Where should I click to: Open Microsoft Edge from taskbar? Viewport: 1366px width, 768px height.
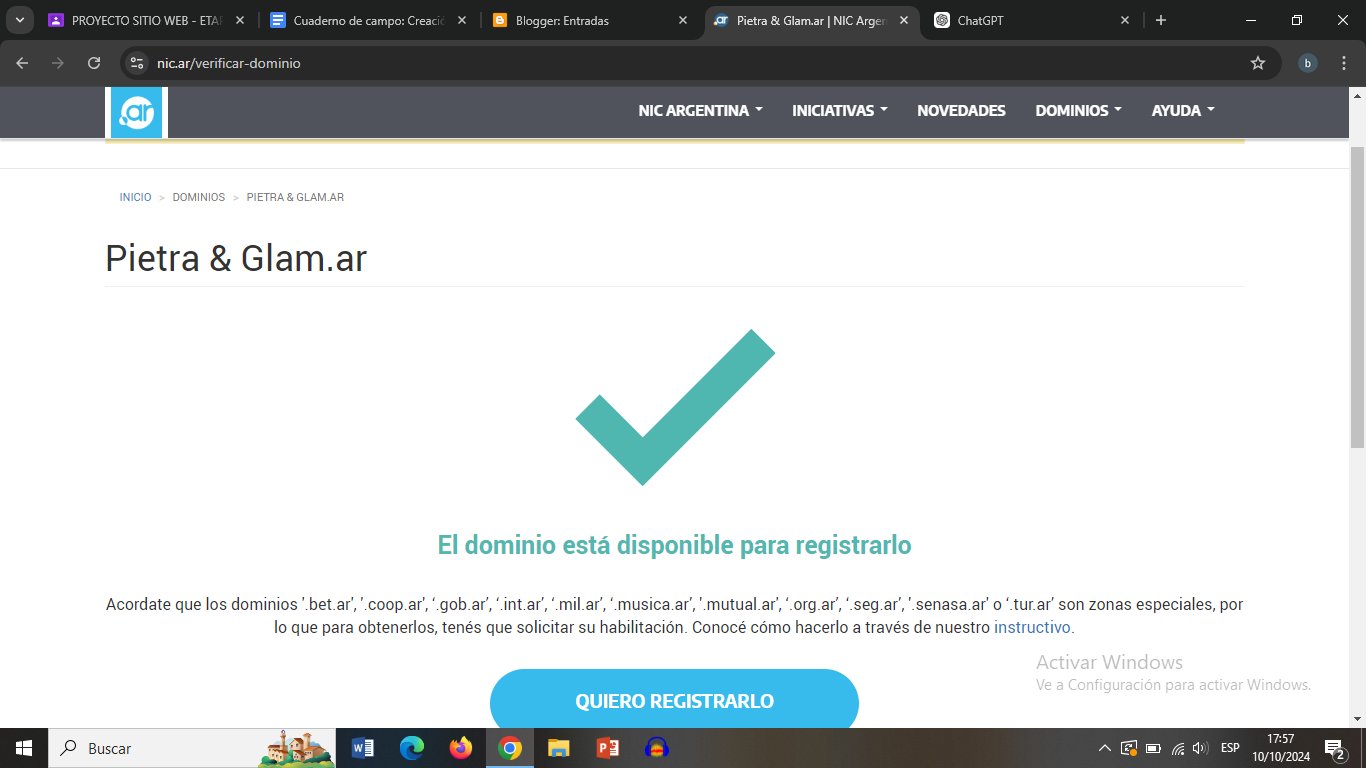[x=412, y=748]
